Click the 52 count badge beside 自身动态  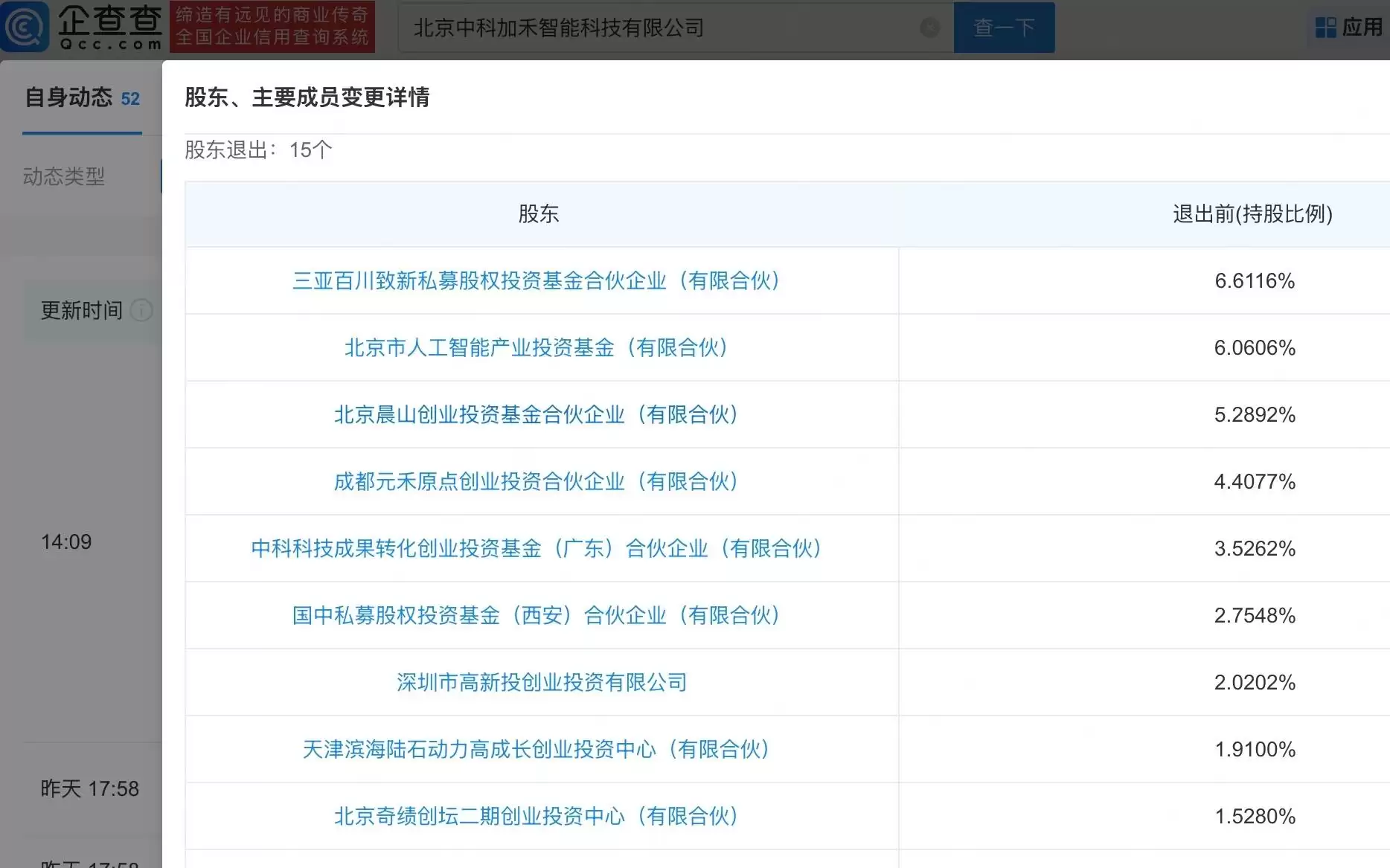(x=130, y=99)
